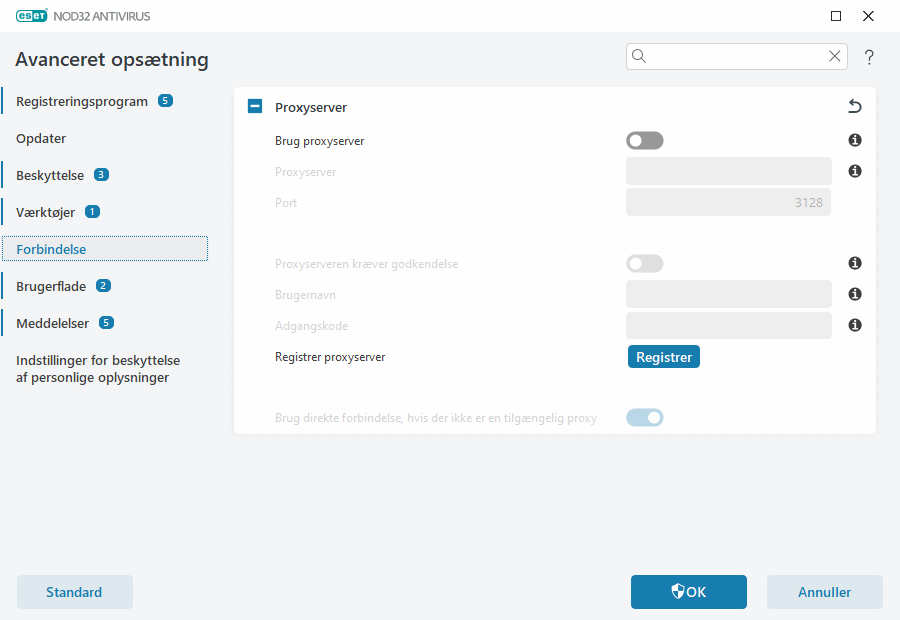Open the Opdater settings section
The width and height of the screenshot is (900, 620).
pos(42,138)
